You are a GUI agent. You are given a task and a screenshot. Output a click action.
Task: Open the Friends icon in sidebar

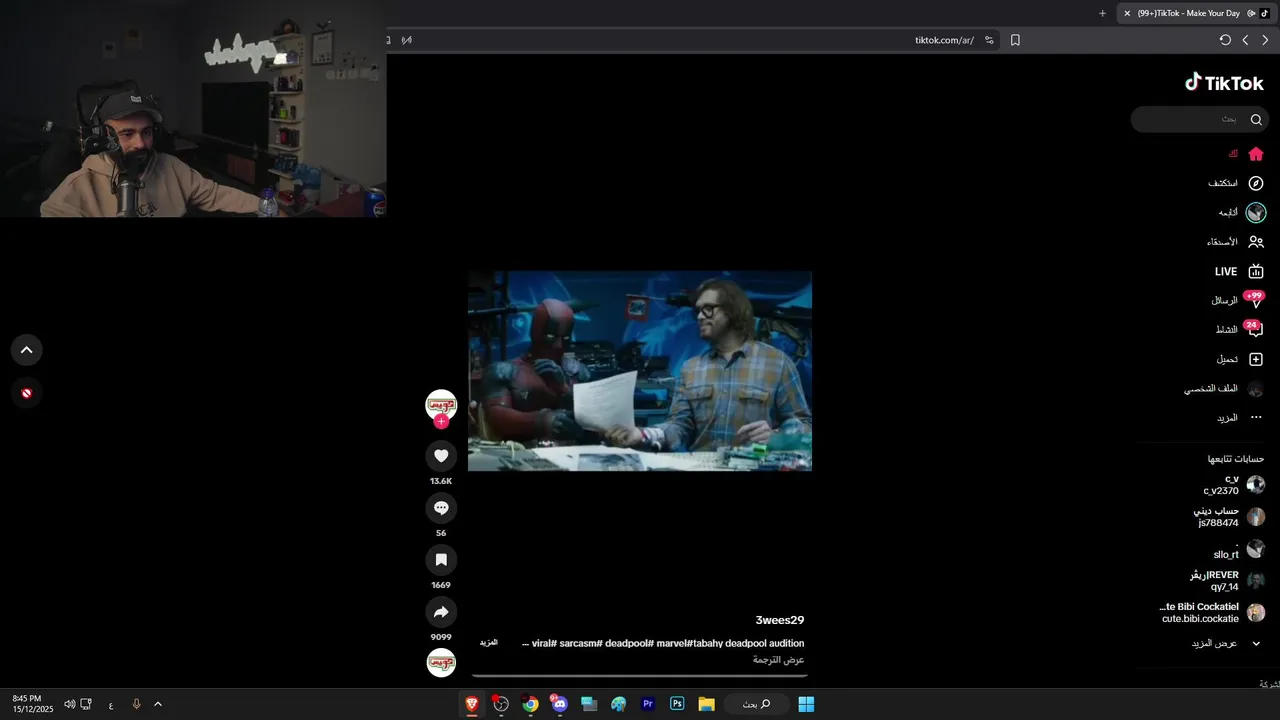1256,242
